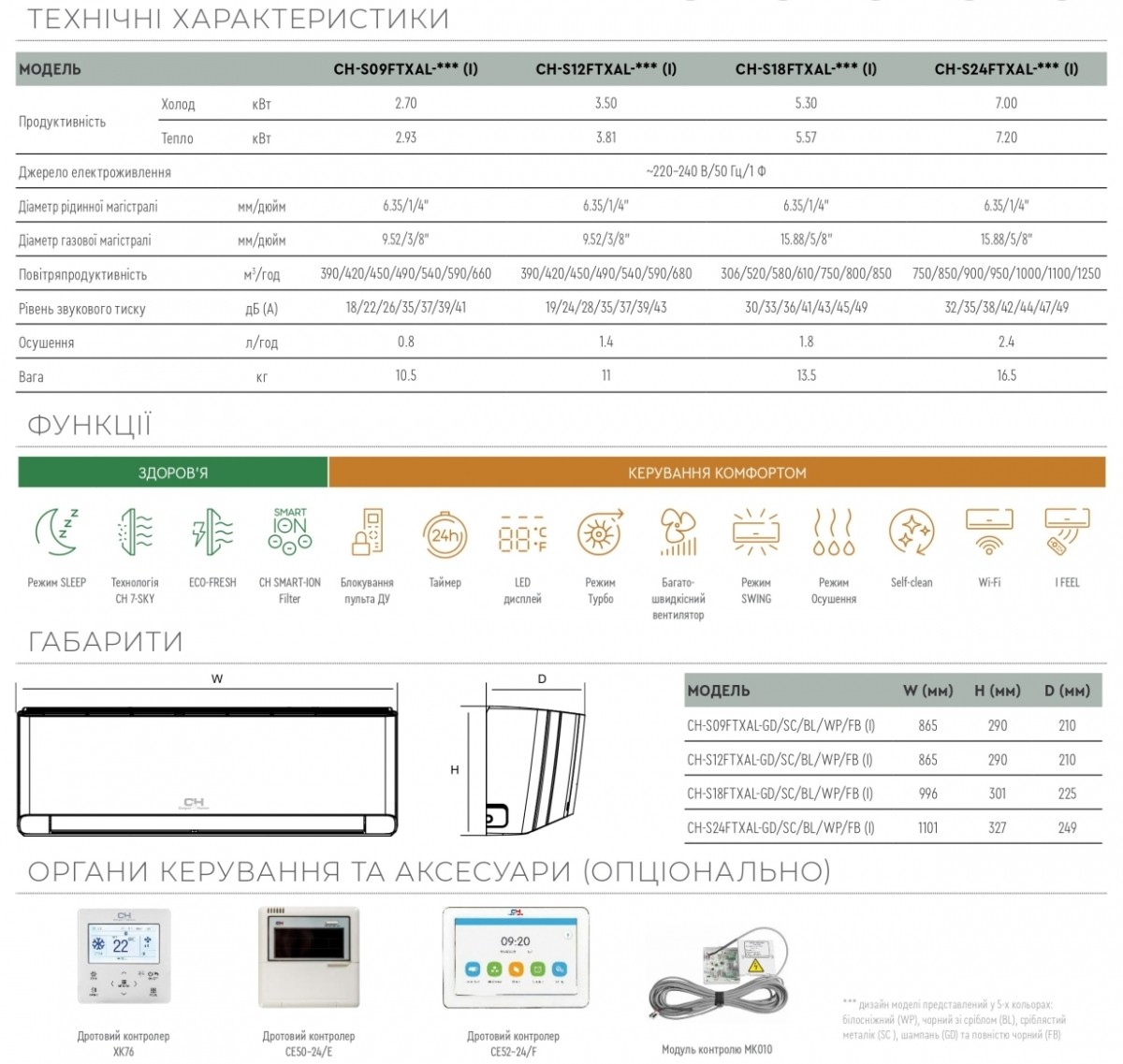
Task: Click the ECO-FRESH function icon
Action: click(x=212, y=532)
